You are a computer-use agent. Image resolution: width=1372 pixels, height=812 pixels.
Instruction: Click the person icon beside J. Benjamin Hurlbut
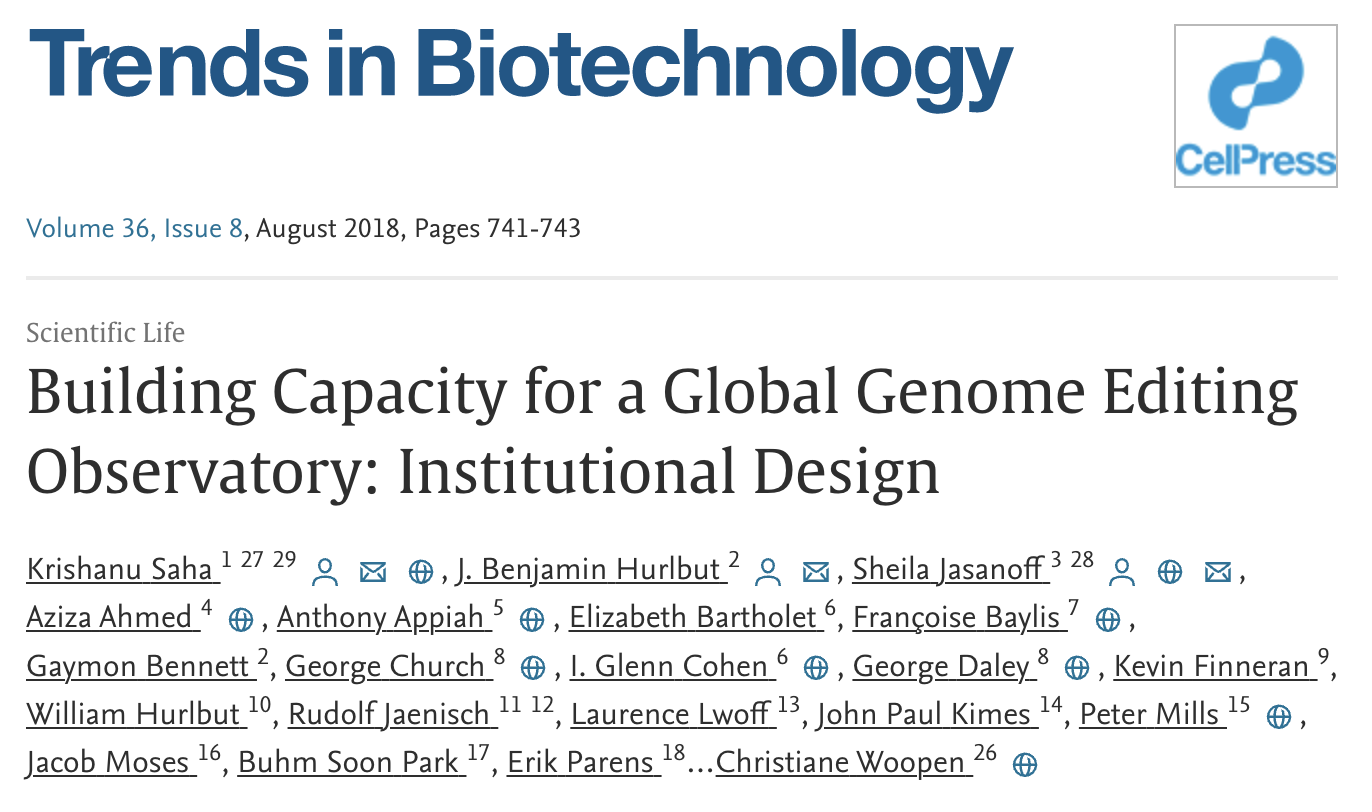768,572
